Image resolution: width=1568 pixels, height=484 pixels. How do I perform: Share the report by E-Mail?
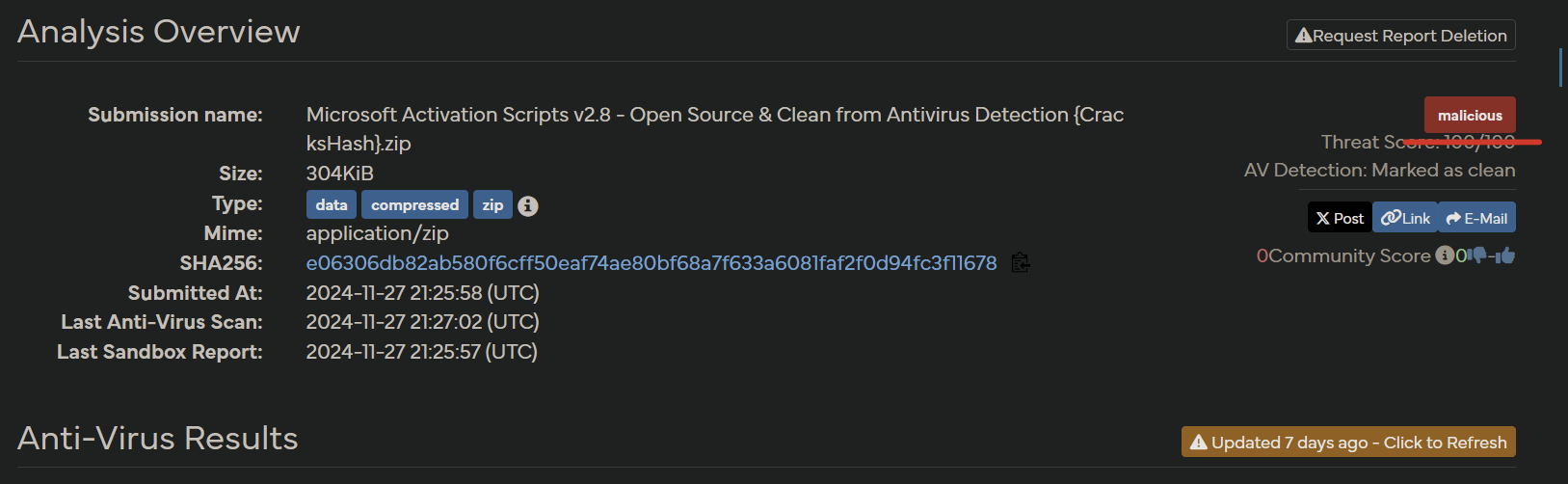(x=1476, y=218)
